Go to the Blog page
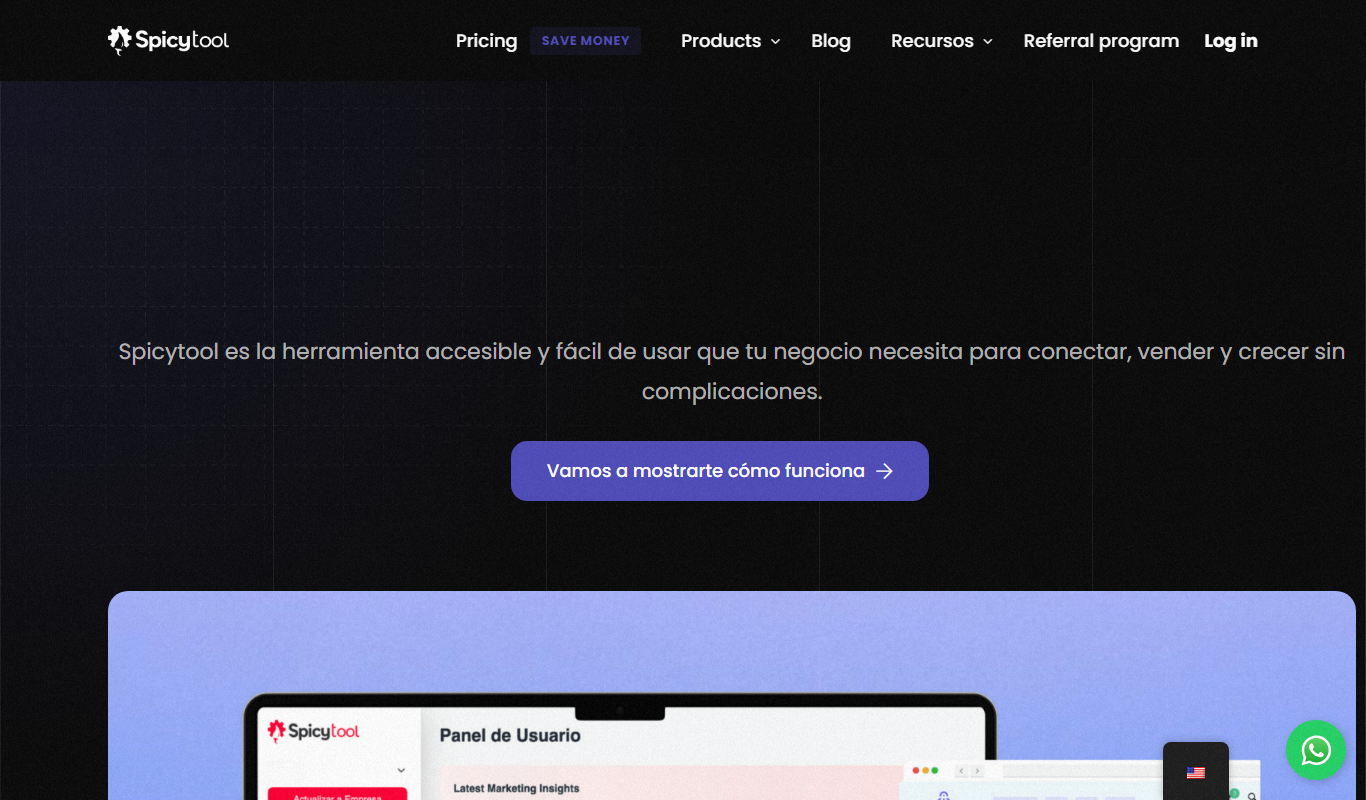The height and width of the screenshot is (800, 1366). (x=831, y=41)
